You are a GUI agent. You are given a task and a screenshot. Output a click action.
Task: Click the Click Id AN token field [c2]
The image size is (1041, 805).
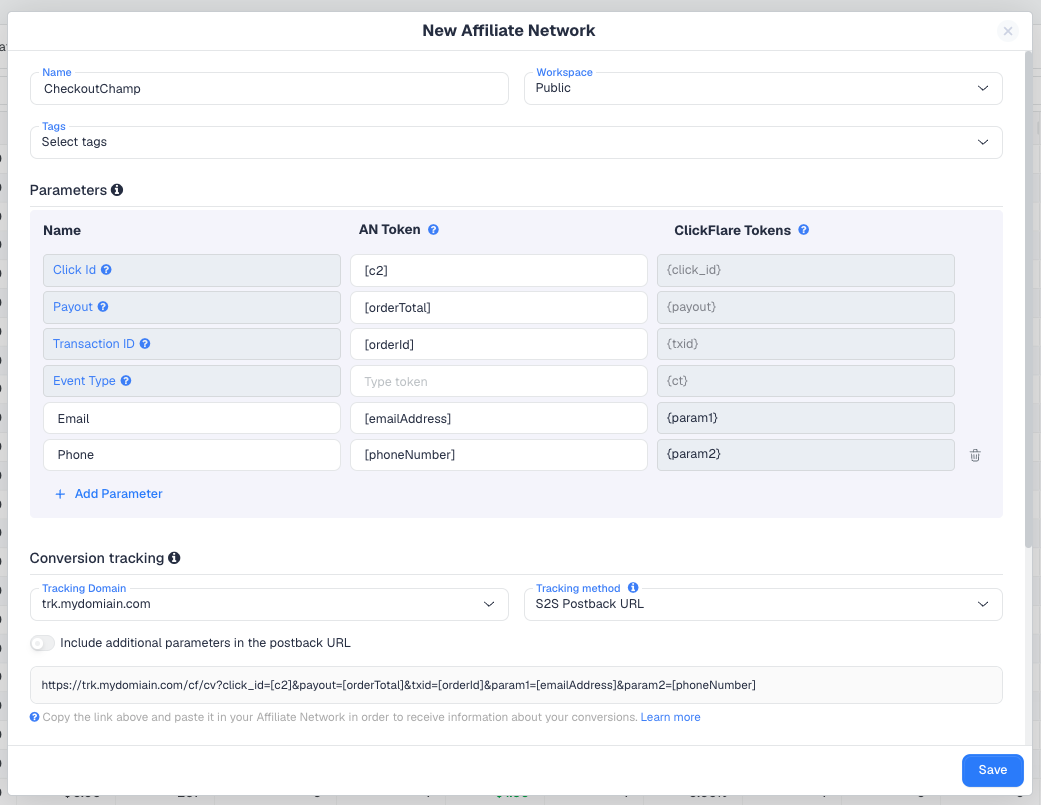tap(499, 271)
